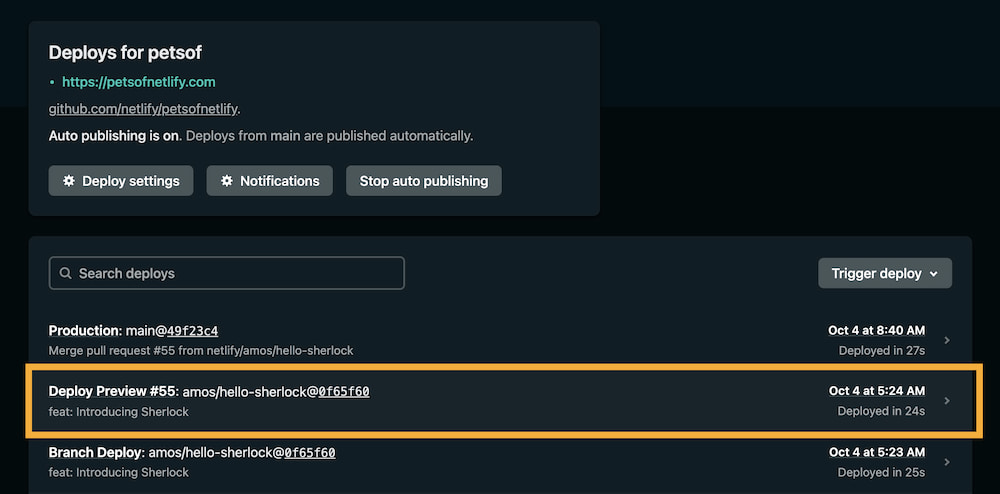This screenshot has height=494, width=1000.
Task: Select the Production deploy title
Action: [84, 330]
